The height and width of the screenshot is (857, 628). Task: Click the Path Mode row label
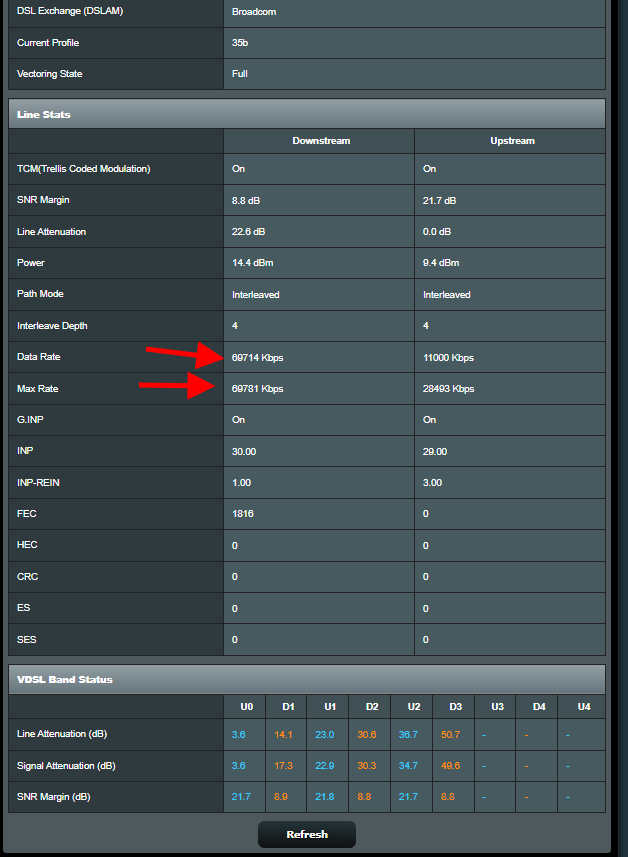40,294
